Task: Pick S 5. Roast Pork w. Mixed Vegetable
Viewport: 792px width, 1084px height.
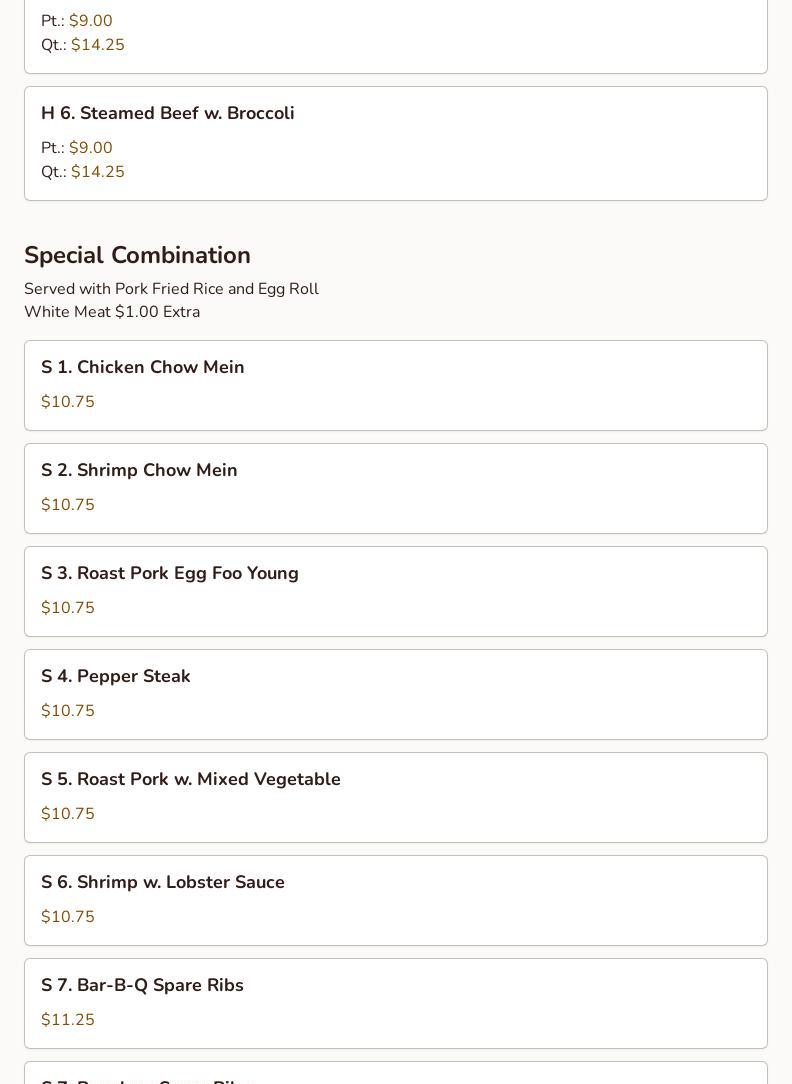Action: pos(191,780)
